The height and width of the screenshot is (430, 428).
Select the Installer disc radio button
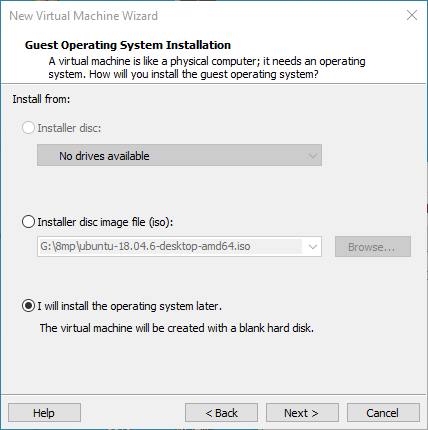click(28, 128)
